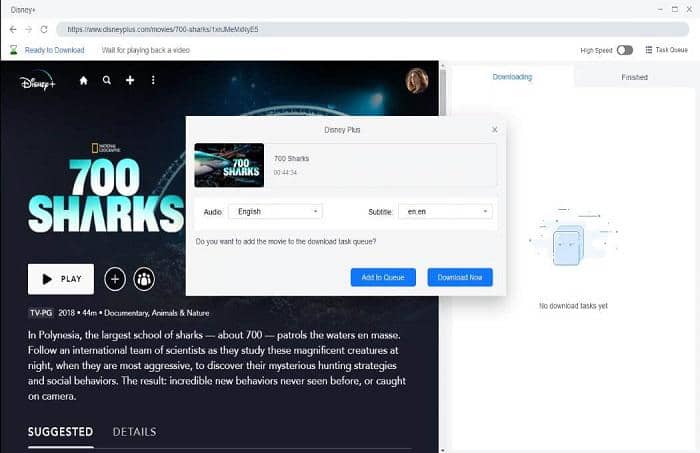
Task: Click the duration '00:44:34' text
Action: (285, 172)
